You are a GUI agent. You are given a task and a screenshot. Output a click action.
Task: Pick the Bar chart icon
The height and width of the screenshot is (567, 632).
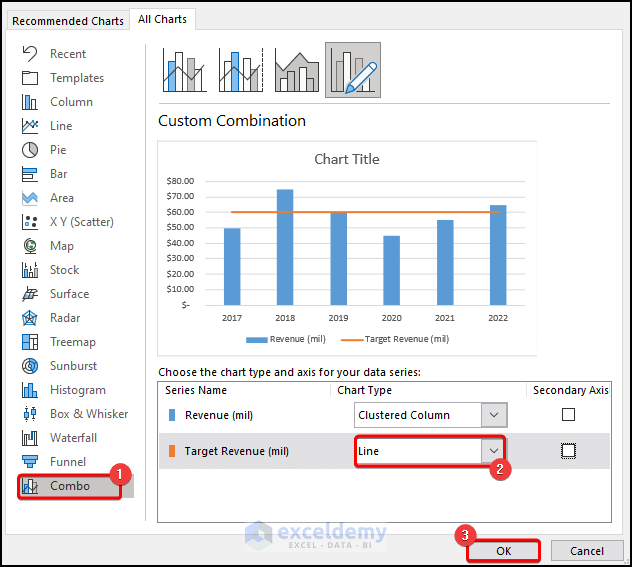(30, 174)
